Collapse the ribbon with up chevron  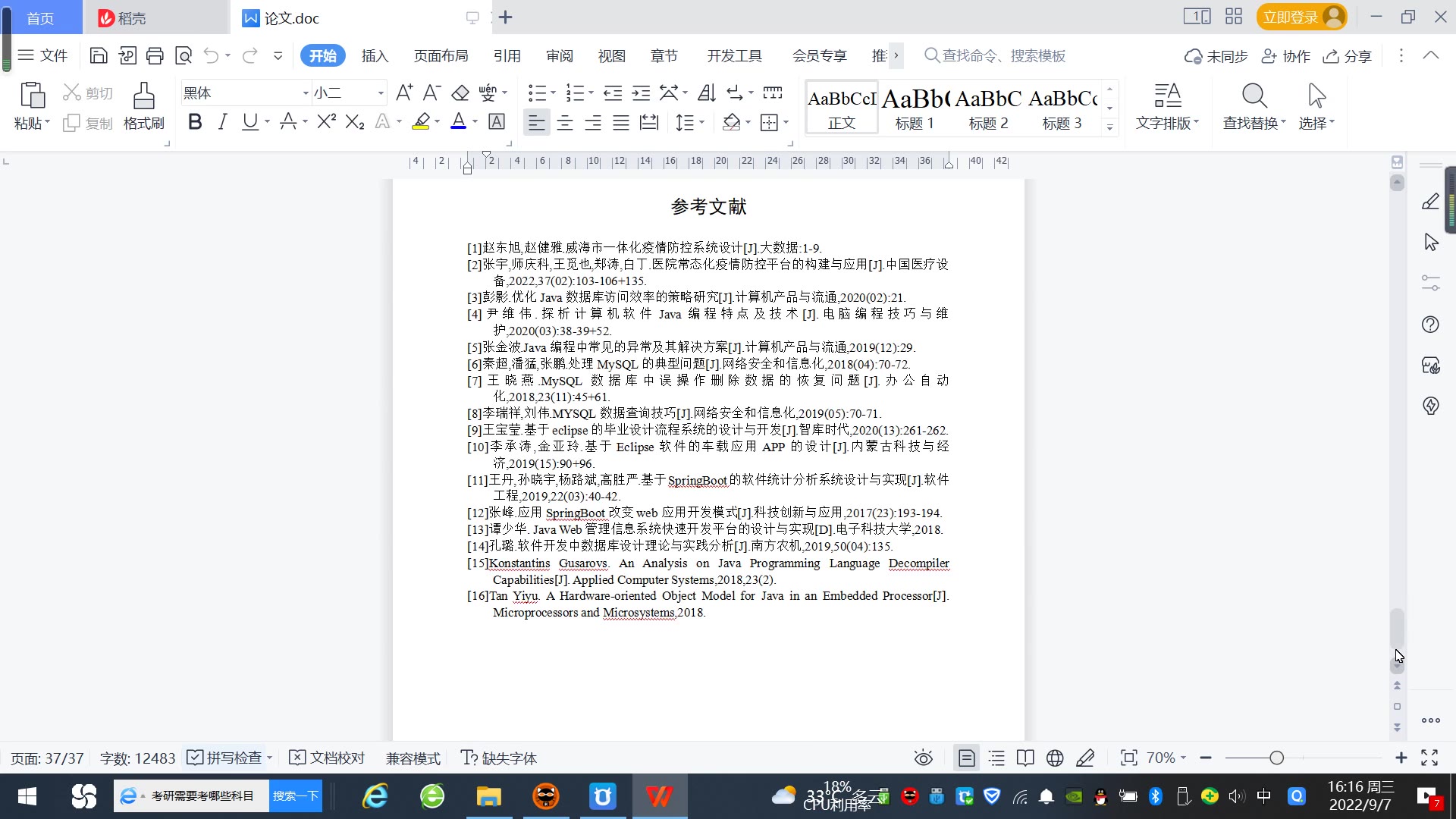[1430, 55]
